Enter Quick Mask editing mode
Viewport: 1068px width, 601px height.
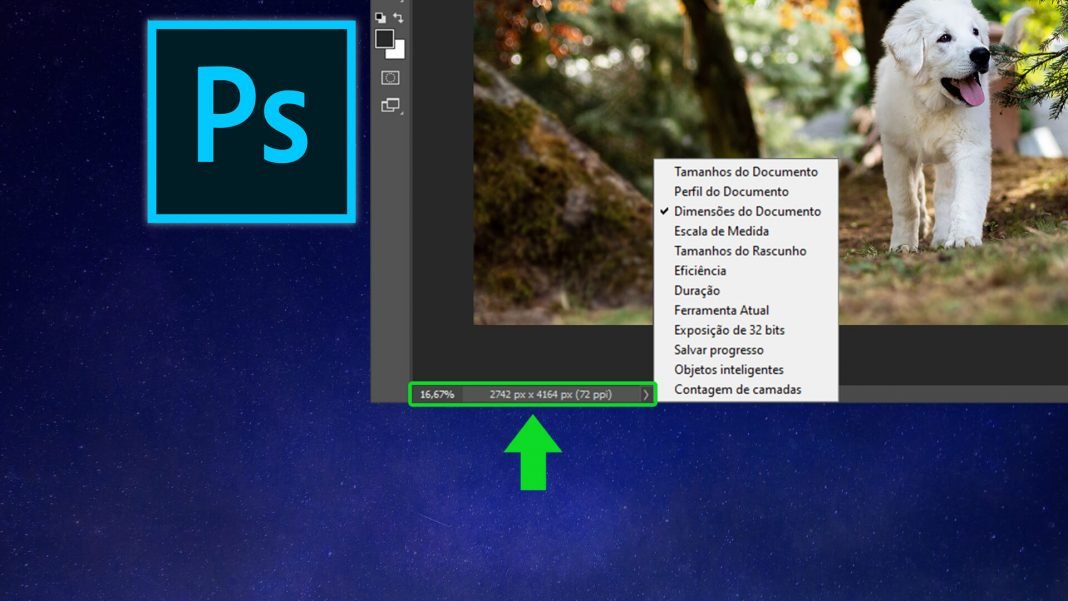click(x=390, y=76)
